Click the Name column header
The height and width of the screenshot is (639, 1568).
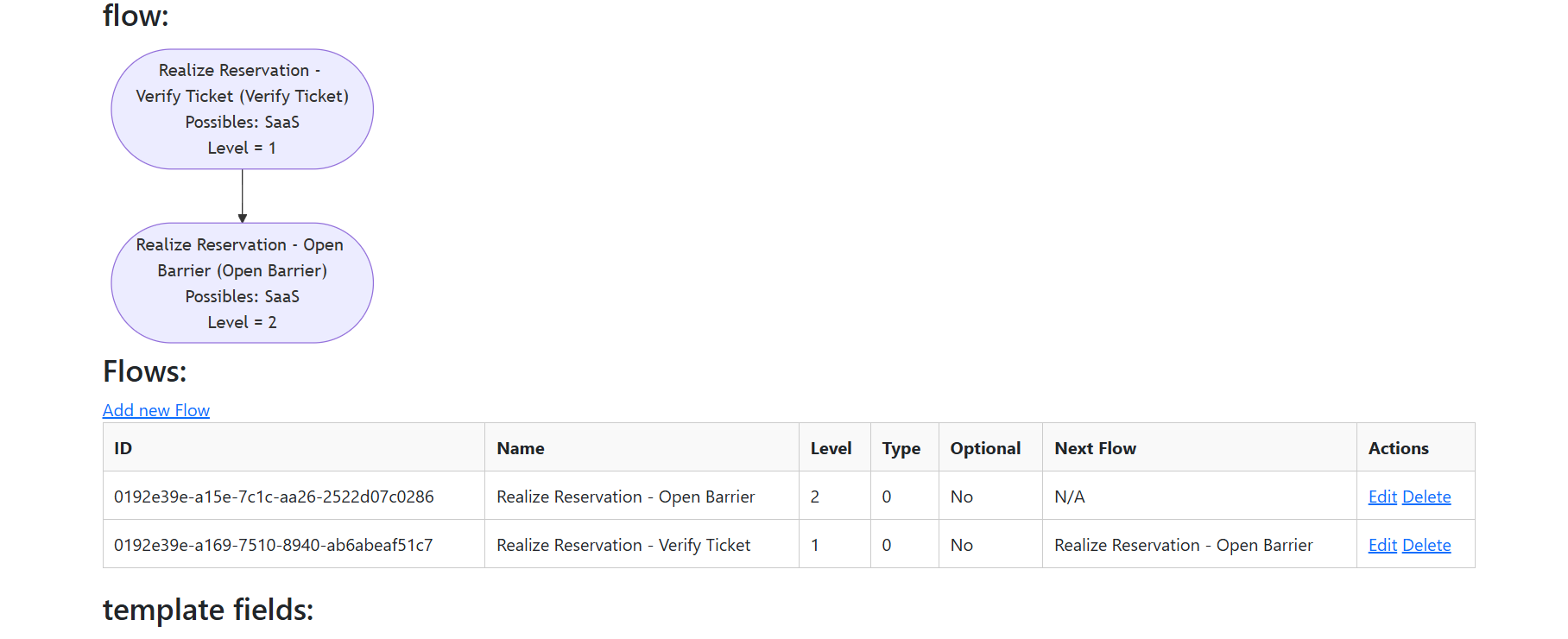(x=520, y=448)
